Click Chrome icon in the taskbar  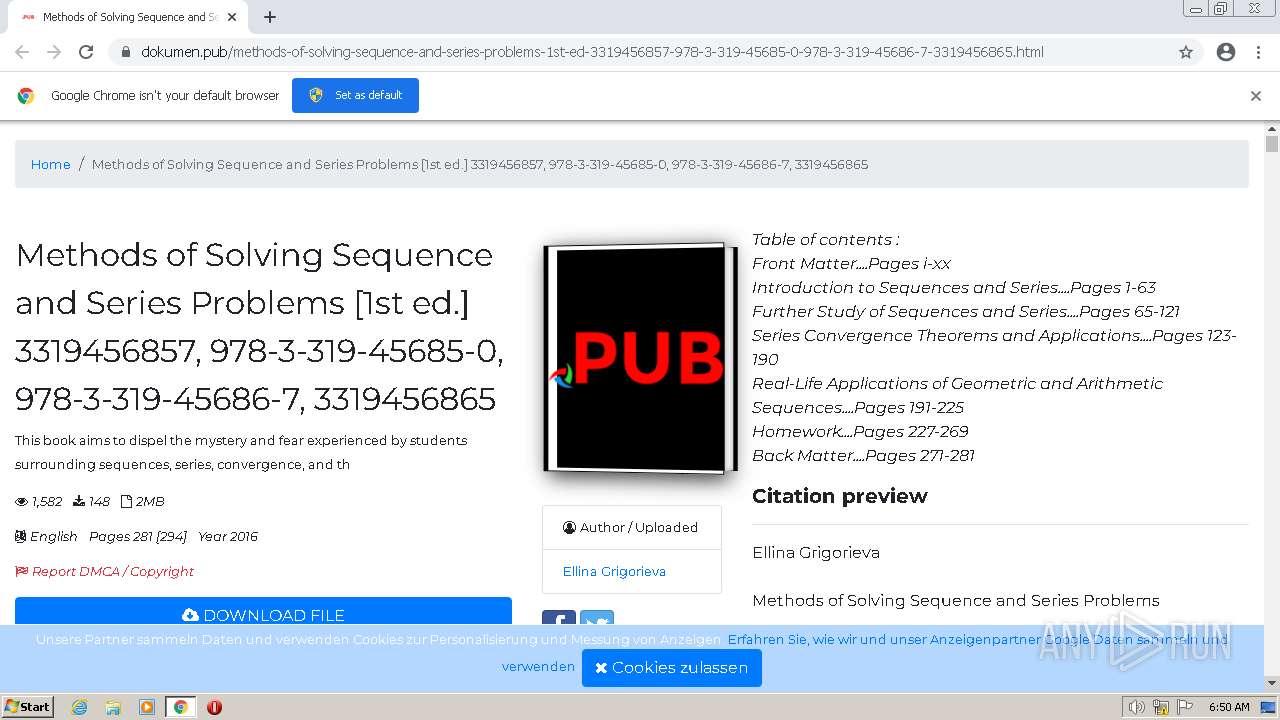180,707
